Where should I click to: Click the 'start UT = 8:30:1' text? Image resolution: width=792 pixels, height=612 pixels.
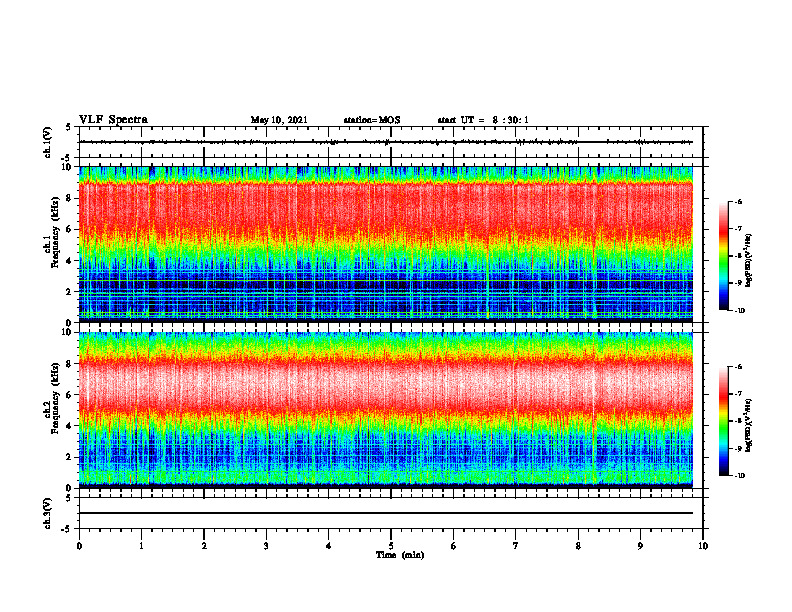483,120
